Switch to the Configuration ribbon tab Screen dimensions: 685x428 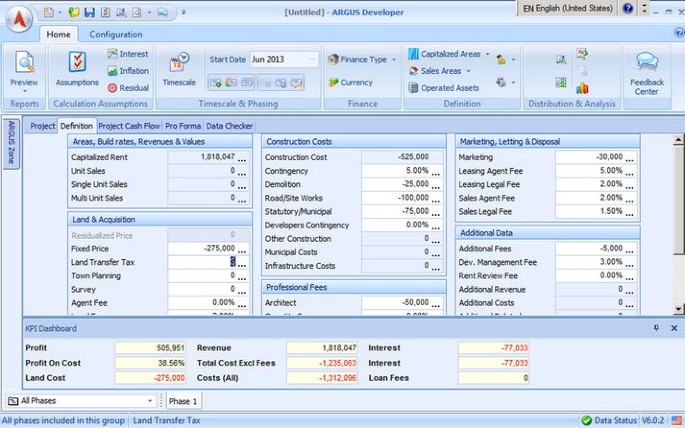pos(116,34)
